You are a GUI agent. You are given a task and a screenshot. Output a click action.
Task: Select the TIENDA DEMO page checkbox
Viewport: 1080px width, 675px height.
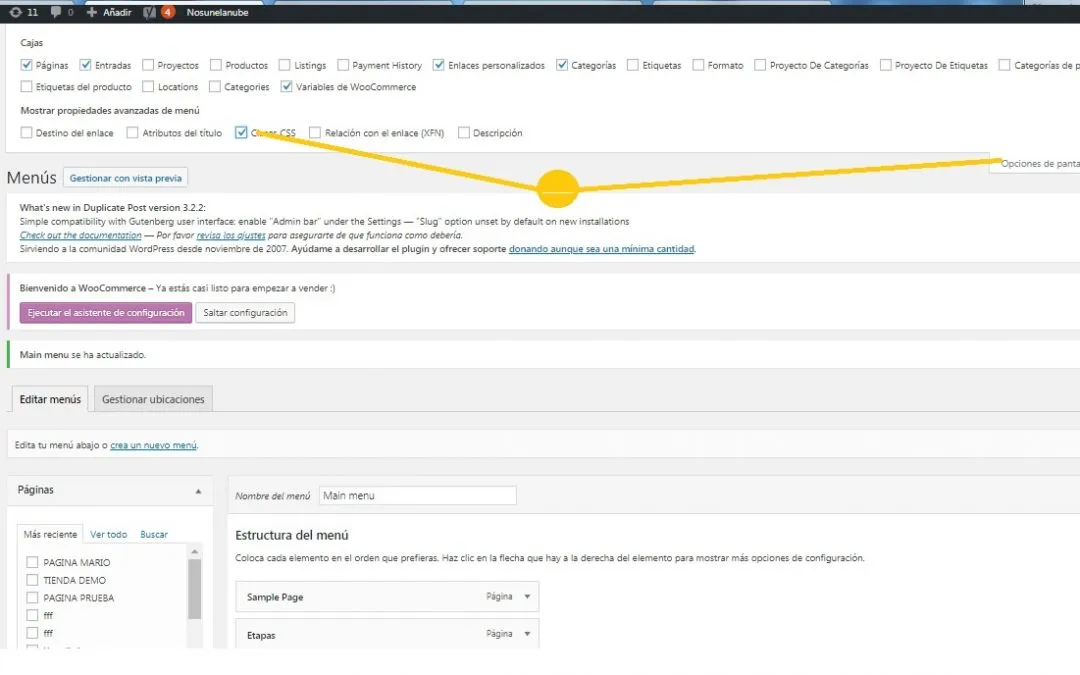(33, 580)
